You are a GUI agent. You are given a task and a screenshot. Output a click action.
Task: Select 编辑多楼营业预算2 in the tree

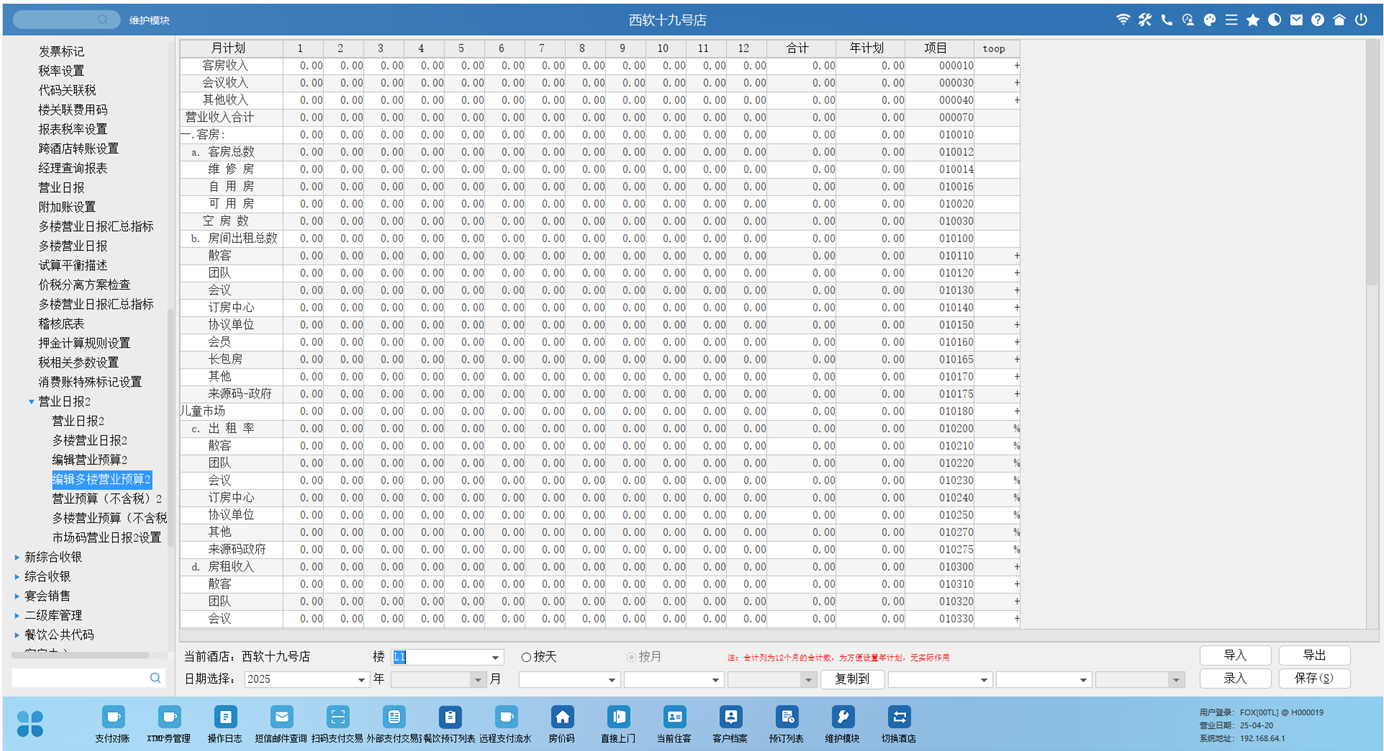tap(102, 479)
